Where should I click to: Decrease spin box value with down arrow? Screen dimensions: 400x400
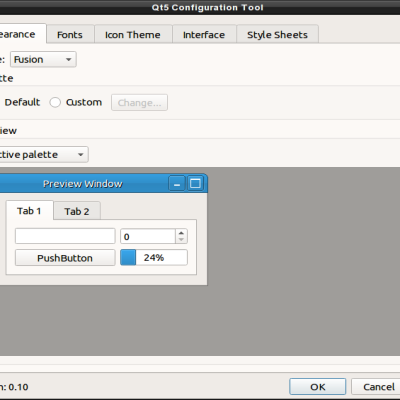181,240
